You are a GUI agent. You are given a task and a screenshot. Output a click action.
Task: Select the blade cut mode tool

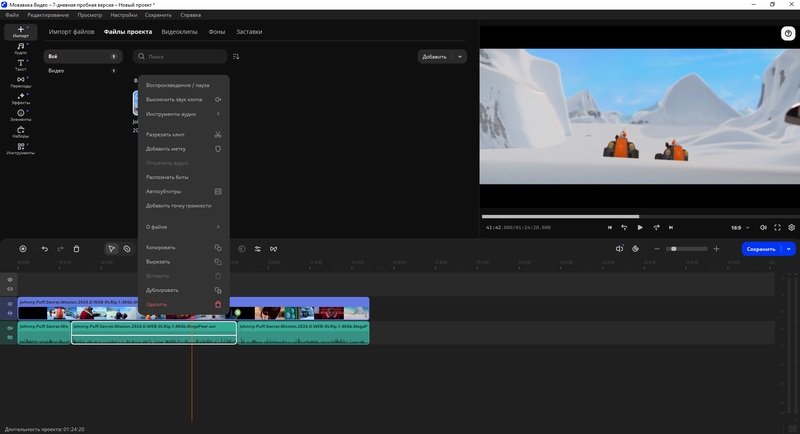coord(127,249)
